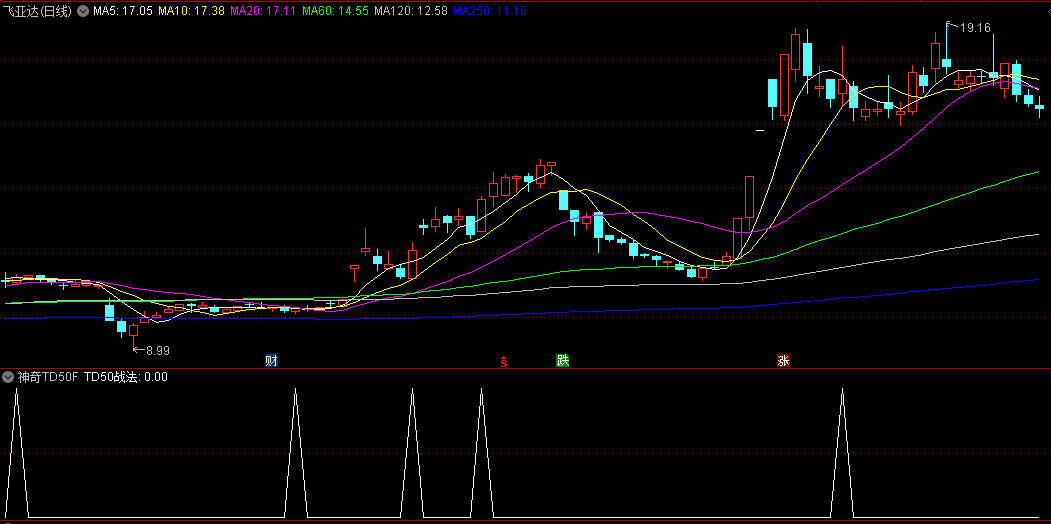This screenshot has width=1051, height=524.
Task: Select the MA120: 12.58 indicator label
Action: pos(411,11)
